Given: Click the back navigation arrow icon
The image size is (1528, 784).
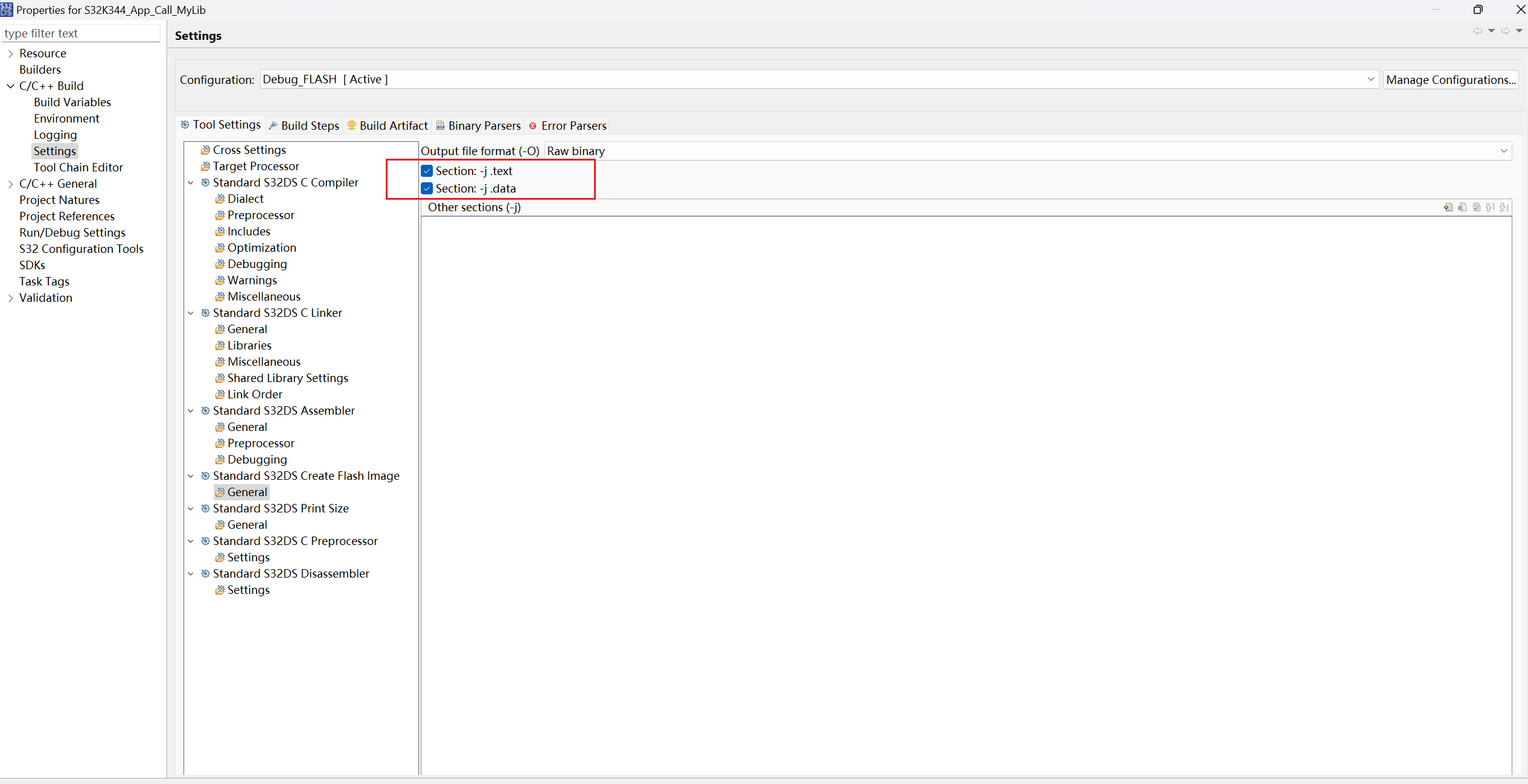Looking at the screenshot, I should pyautogui.click(x=1477, y=31).
